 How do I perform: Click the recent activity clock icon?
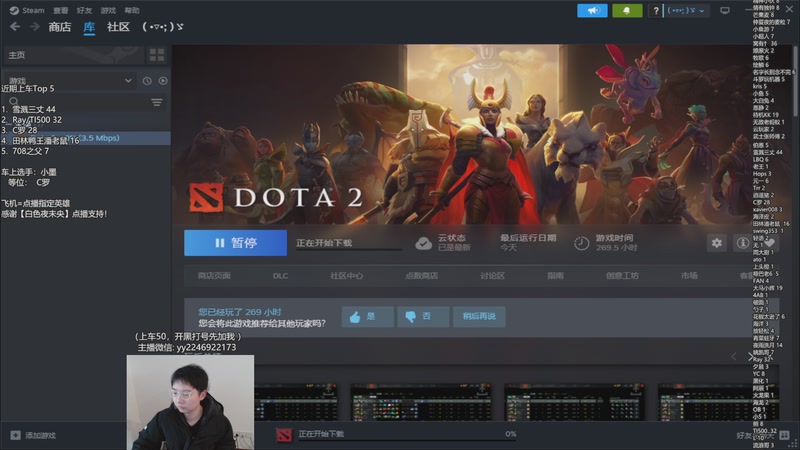pos(147,81)
